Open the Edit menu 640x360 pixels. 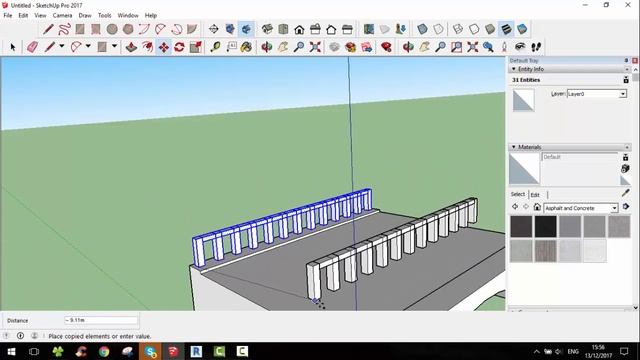coord(23,16)
